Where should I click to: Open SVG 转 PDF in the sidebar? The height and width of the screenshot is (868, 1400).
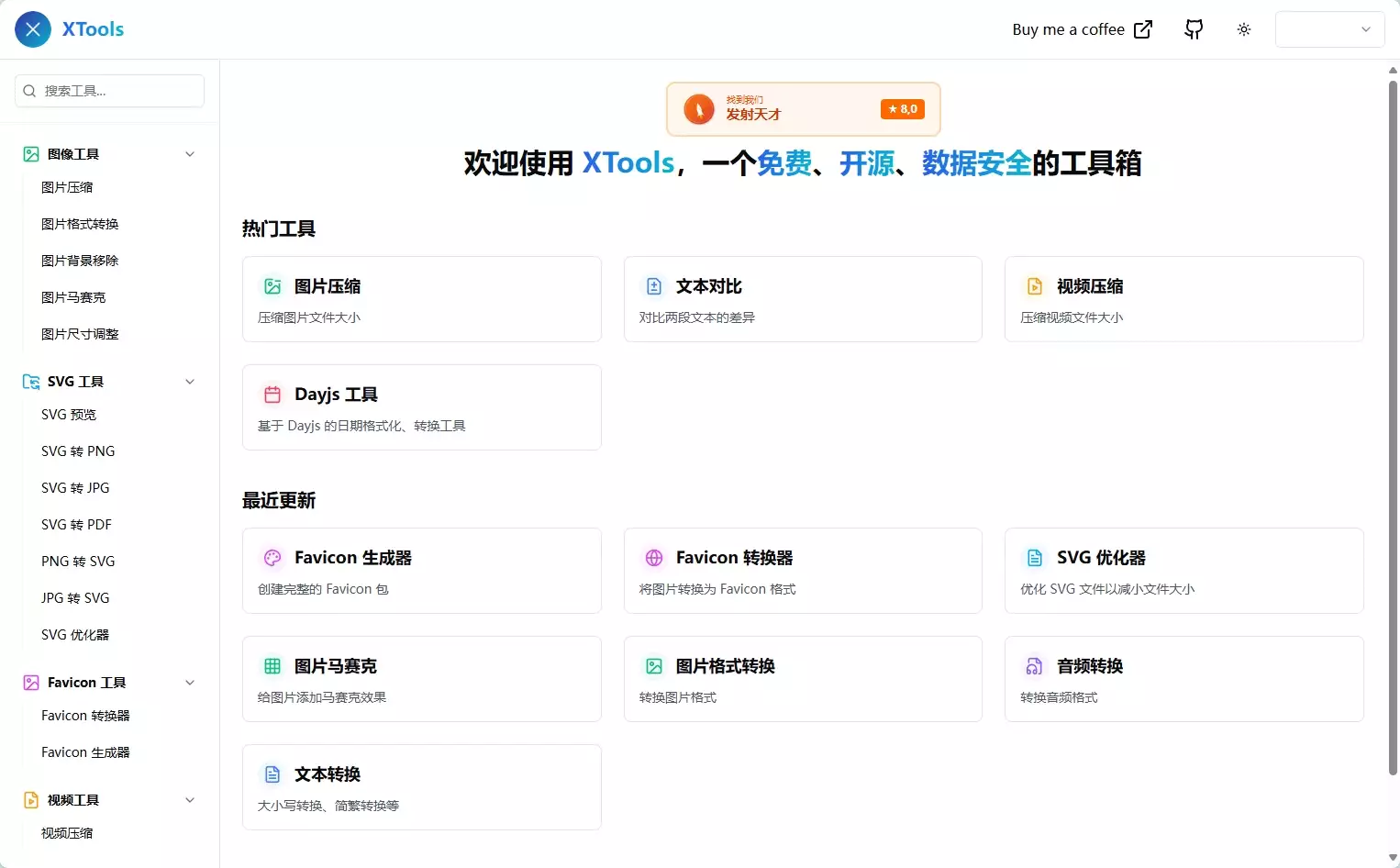[x=76, y=525]
